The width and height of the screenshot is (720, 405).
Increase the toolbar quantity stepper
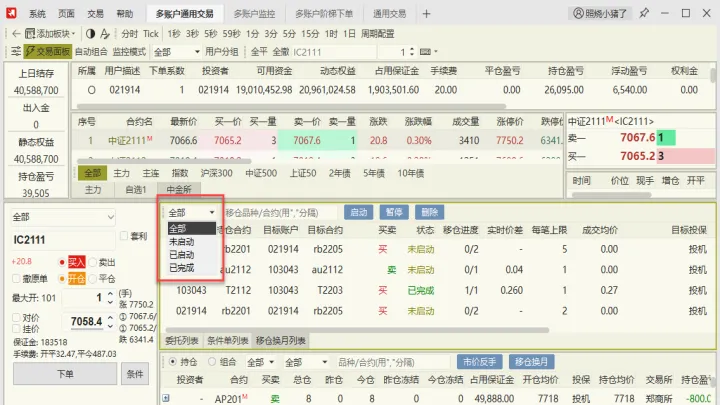[411, 49]
